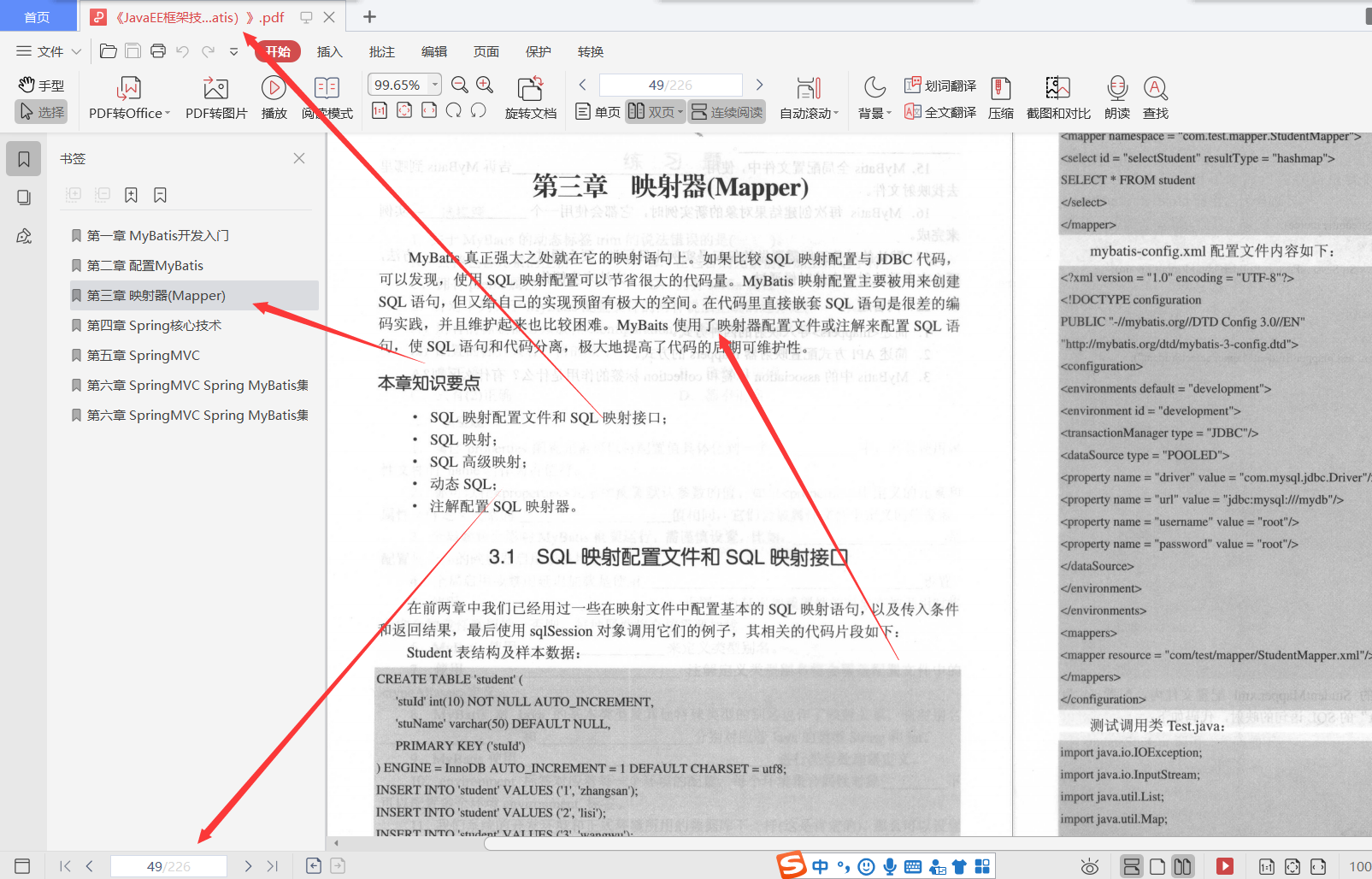
Task: Click 全文翻译 translation button
Action: (x=940, y=112)
